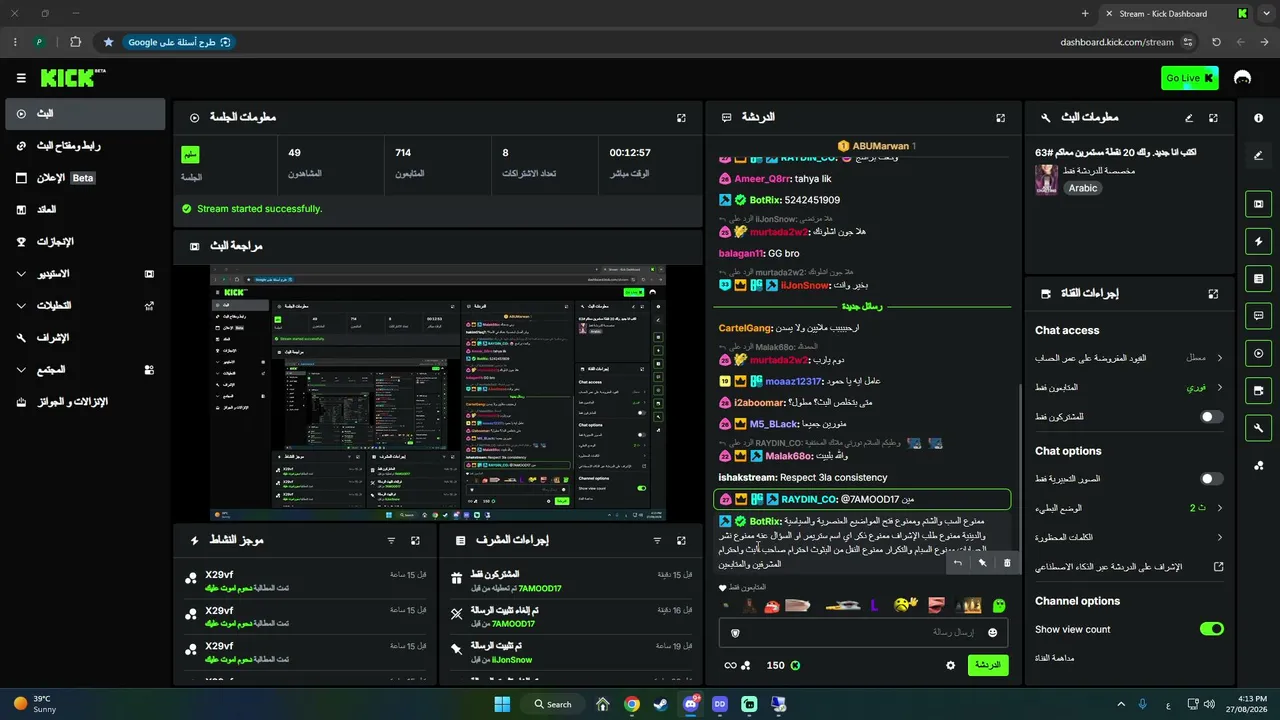Expand the stream info panel (معلومات البث)

1213,117
